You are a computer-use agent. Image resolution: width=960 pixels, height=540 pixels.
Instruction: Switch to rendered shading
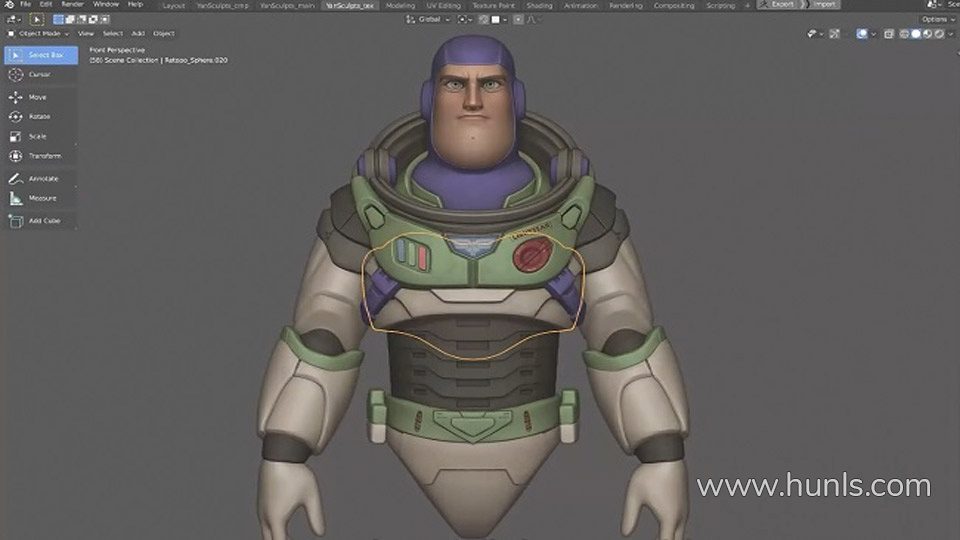pyautogui.click(x=939, y=34)
